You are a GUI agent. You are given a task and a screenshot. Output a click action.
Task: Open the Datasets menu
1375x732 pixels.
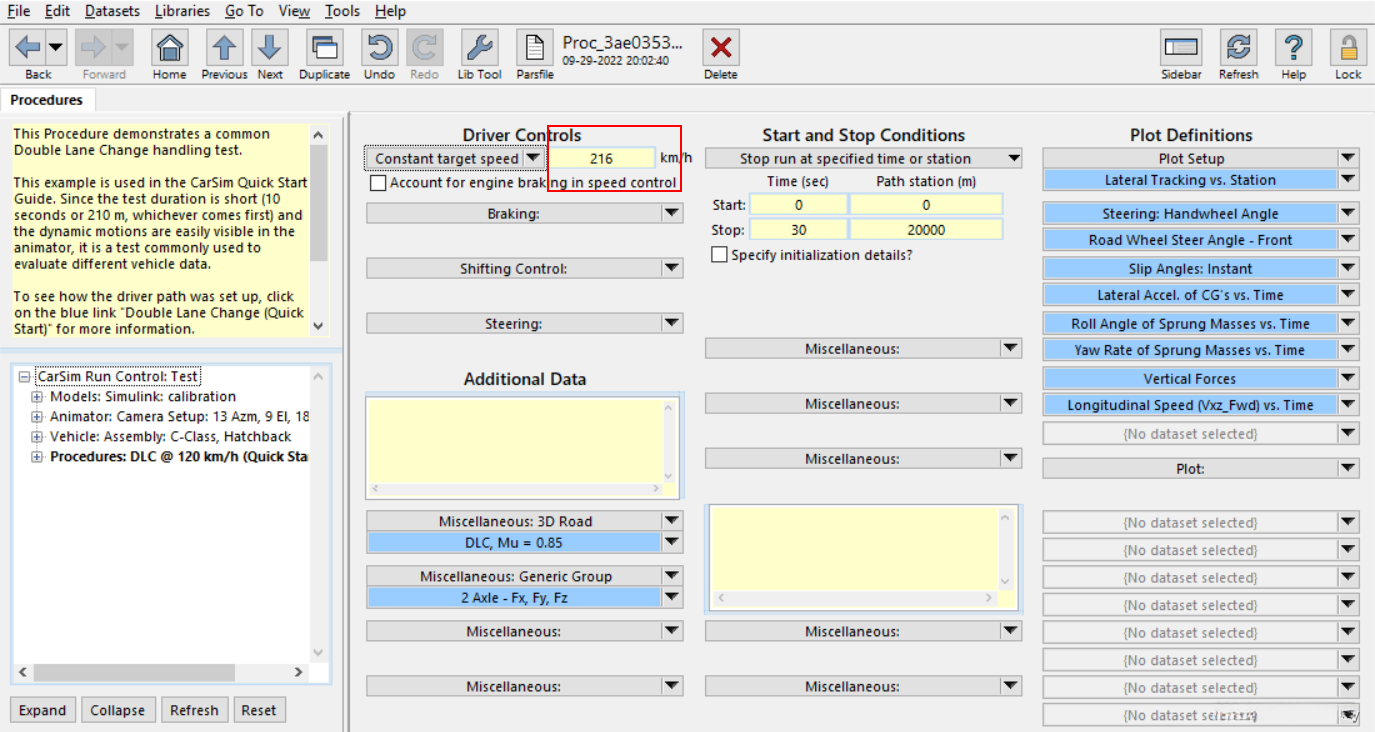coord(112,11)
